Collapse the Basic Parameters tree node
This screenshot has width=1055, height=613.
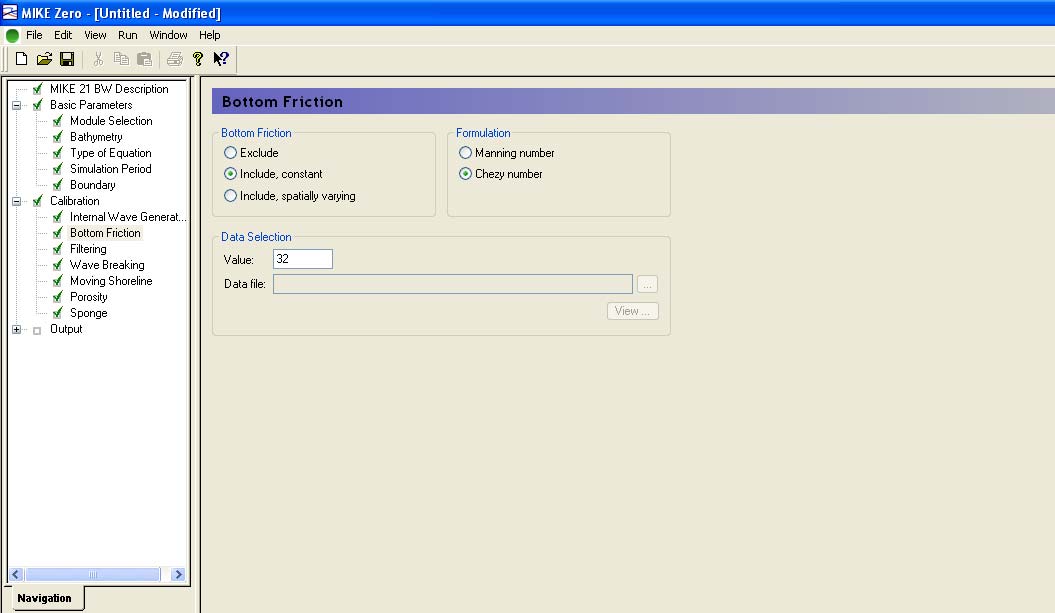16,105
